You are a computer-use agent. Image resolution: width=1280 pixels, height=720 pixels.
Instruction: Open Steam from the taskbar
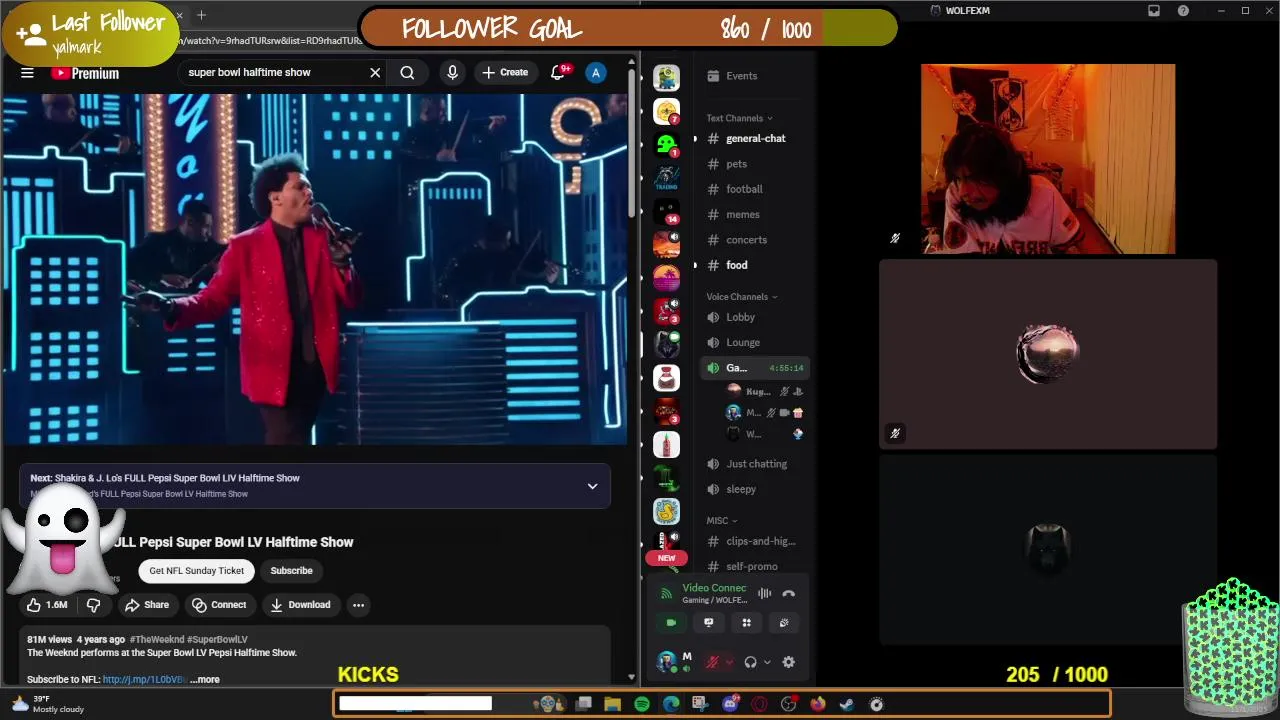click(846, 704)
